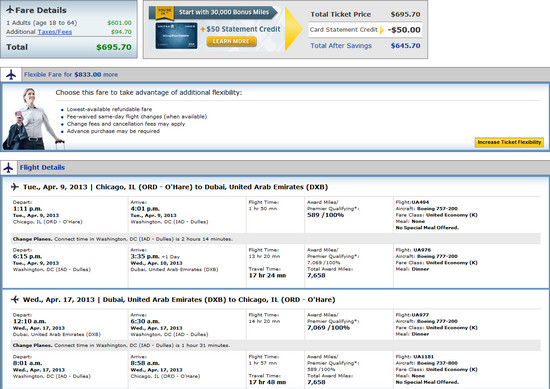Click the airplane icon in Fare Details header

point(10,9)
